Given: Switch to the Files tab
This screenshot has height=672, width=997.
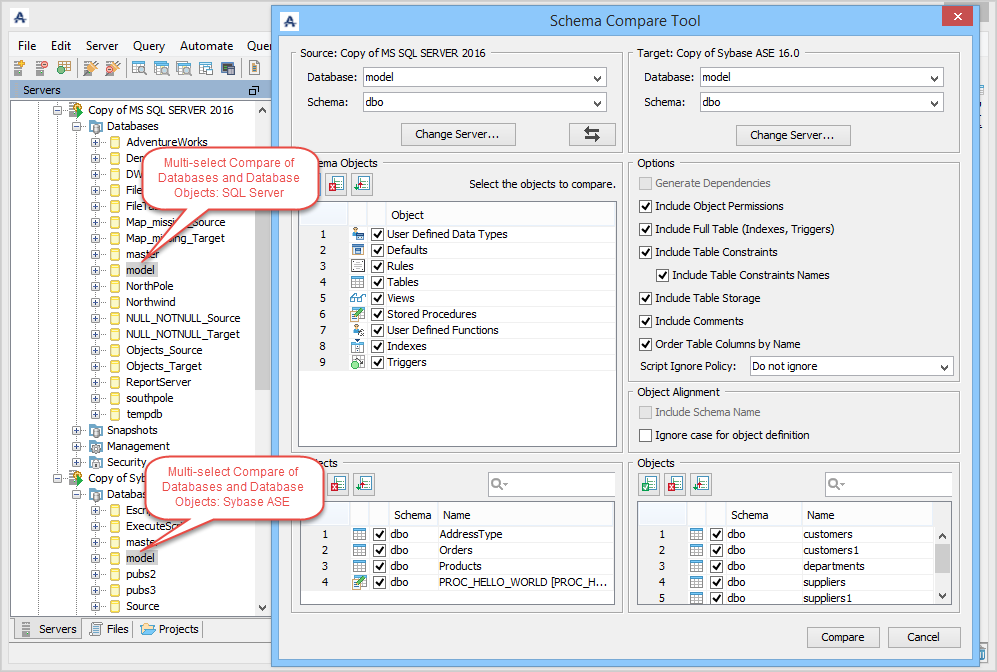Looking at the screenshot, I should click(x=109, y=629).
